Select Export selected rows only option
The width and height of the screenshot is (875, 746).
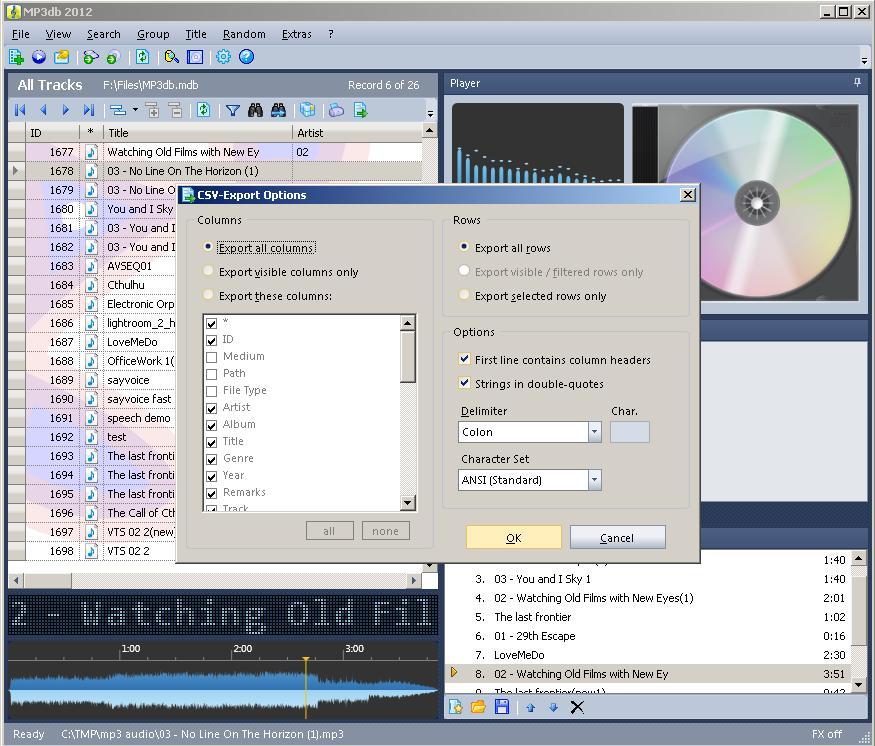pyautogui.click(x=464, y=295)
